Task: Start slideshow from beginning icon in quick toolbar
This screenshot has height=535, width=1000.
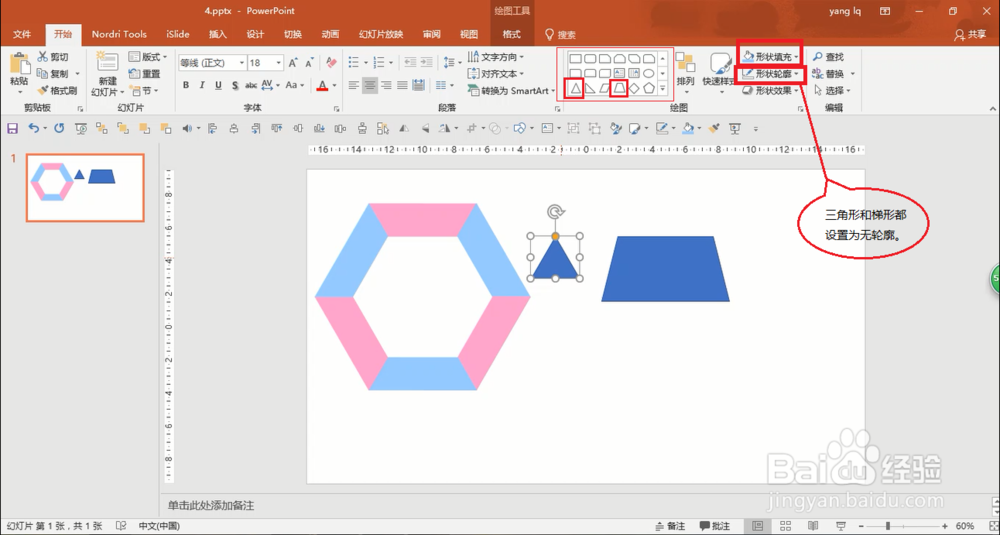Action: (x=81, y=129)
